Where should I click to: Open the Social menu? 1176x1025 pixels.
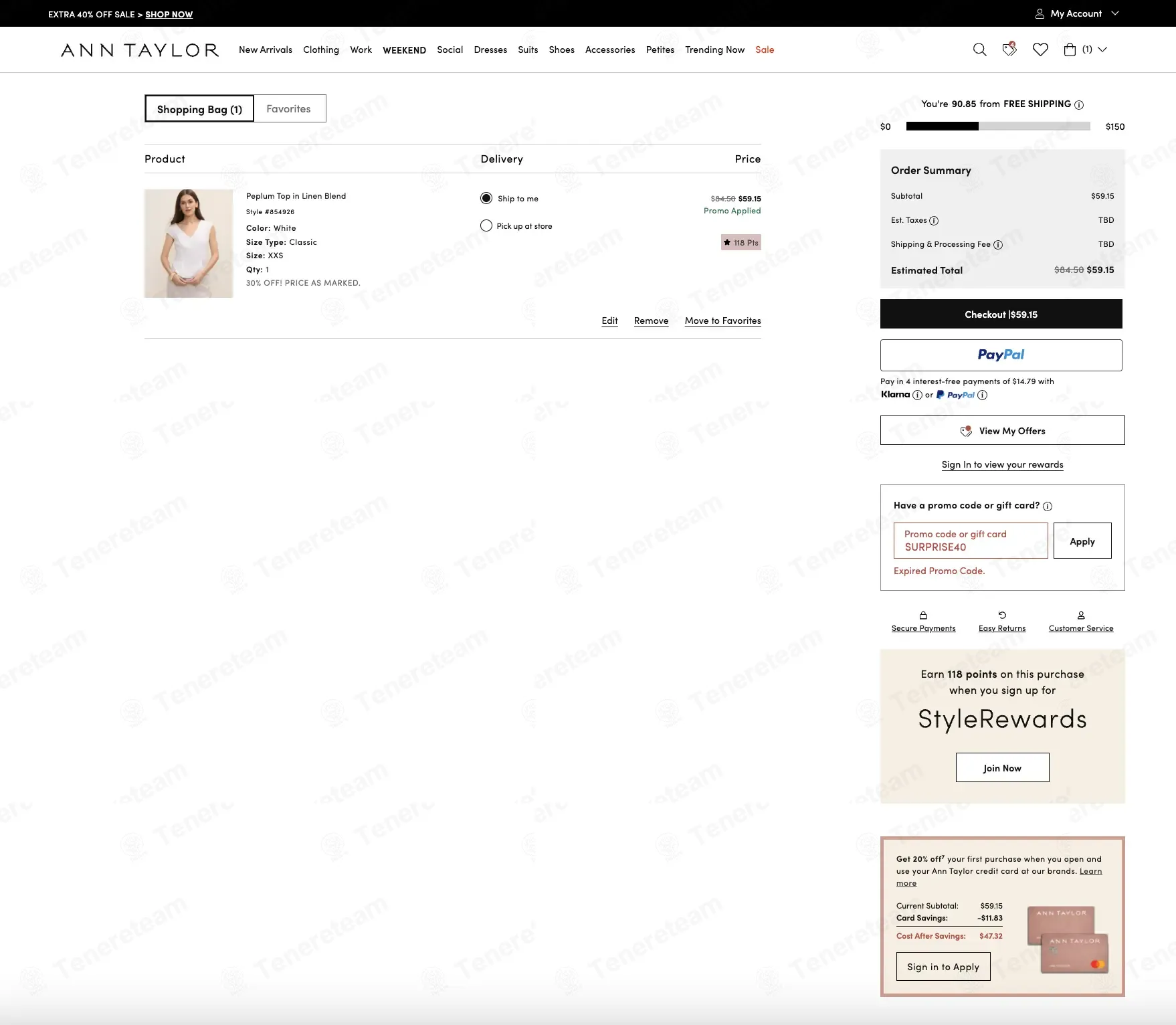pyautogui.click(x=450, y=50)
